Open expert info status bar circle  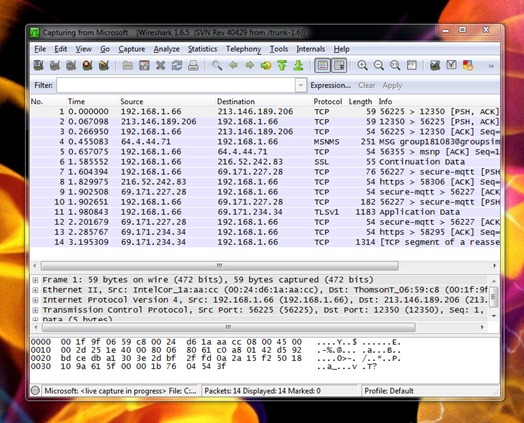click(35, 391)
